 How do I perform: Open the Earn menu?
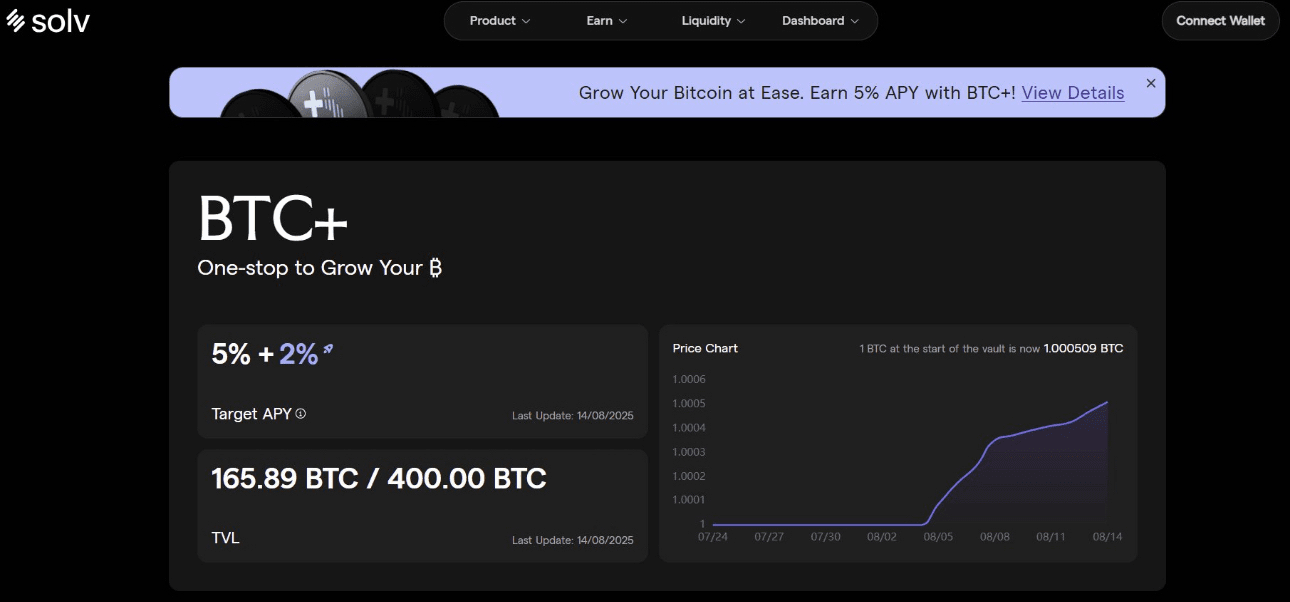[607, 20]
